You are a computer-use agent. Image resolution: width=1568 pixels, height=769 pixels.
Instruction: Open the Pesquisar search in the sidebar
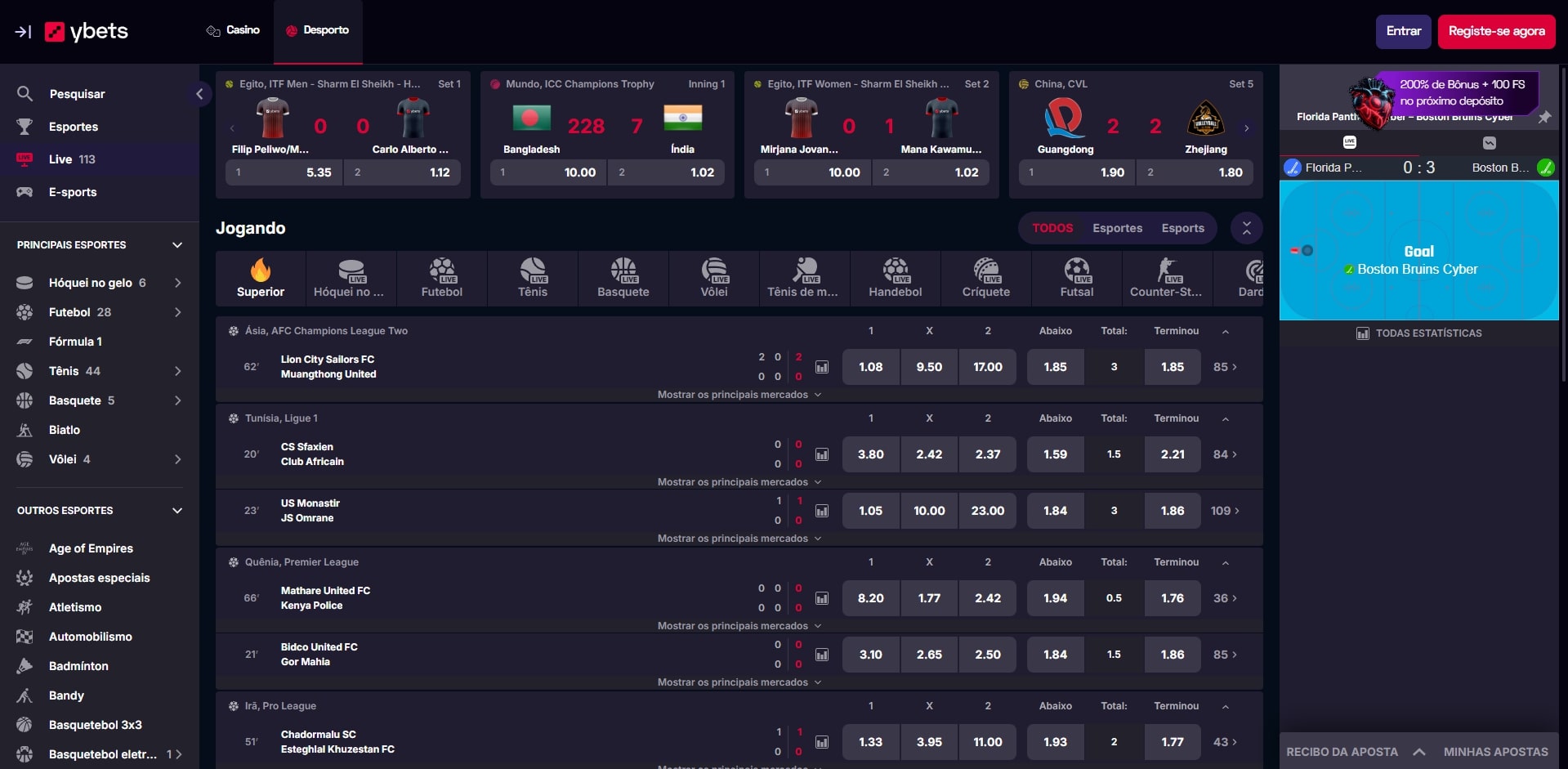(x=76, y=93)
